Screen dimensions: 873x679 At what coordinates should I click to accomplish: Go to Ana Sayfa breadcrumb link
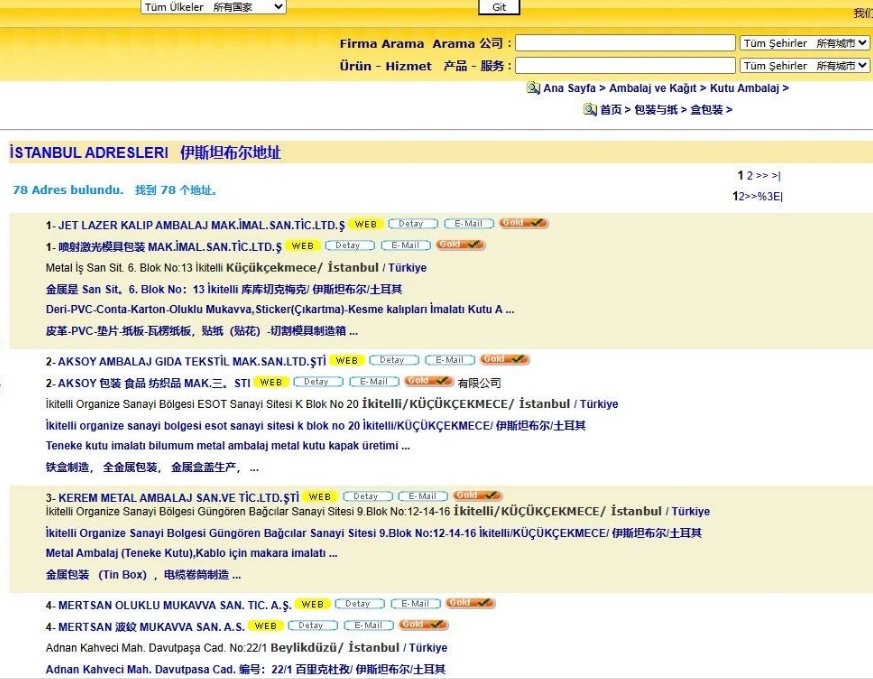coord(570,88)
